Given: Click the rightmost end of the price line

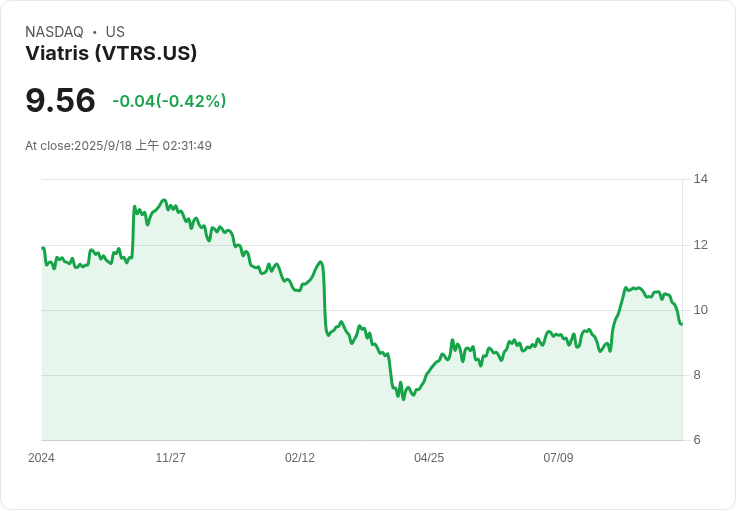Looking at the screenshot, I should point(681,324).
